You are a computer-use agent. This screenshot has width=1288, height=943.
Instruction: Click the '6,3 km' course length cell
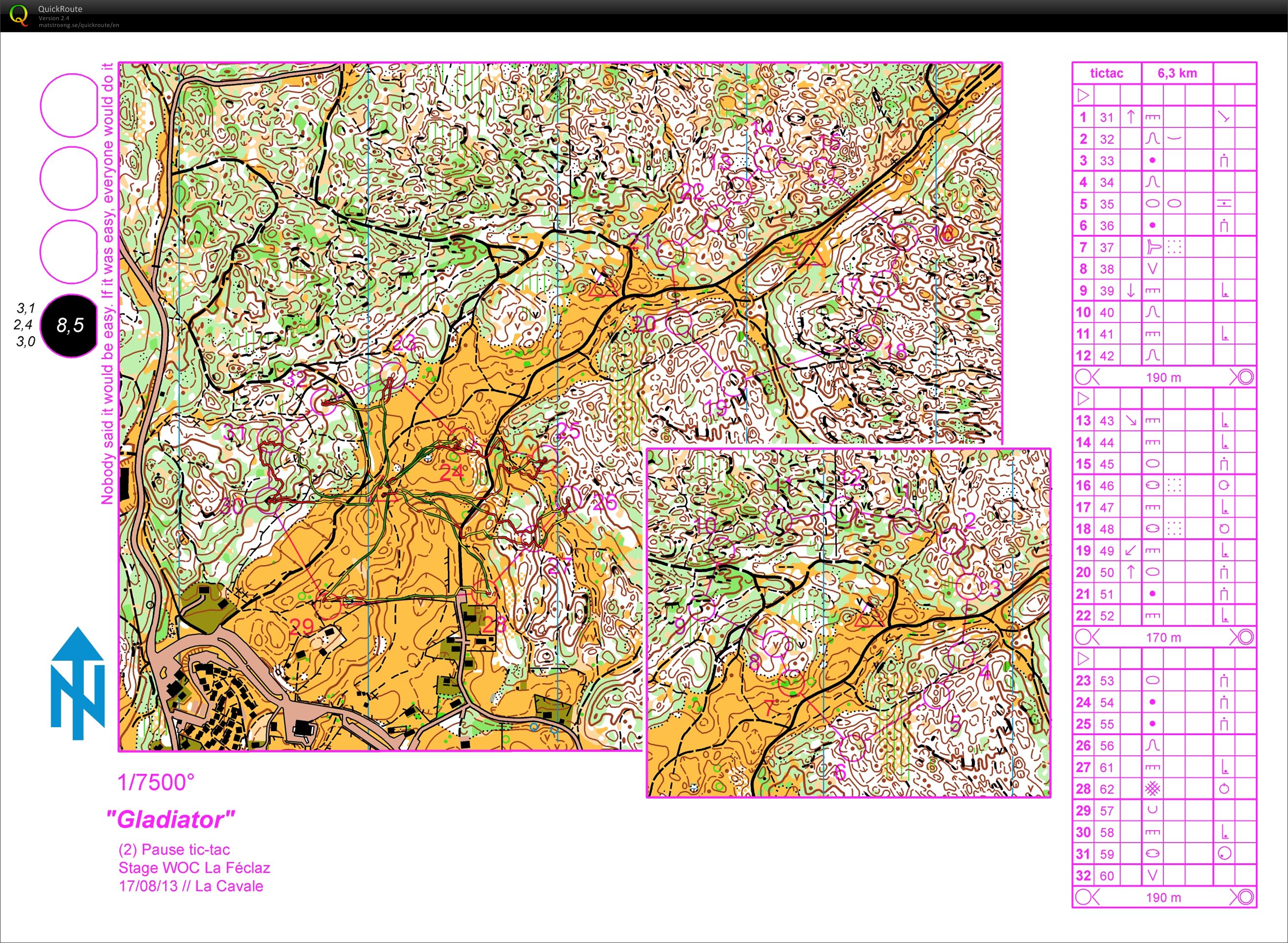(x=1177, y=73)
